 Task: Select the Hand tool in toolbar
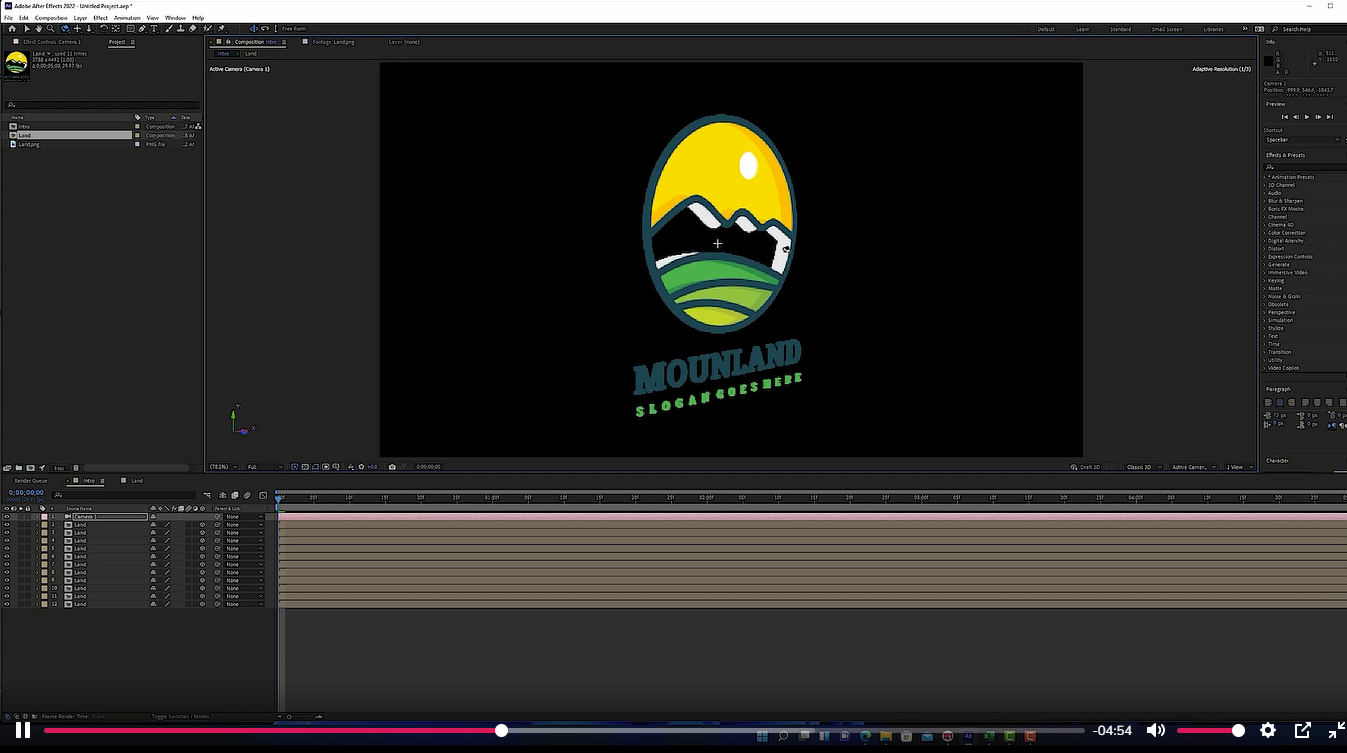pos(39,29)
